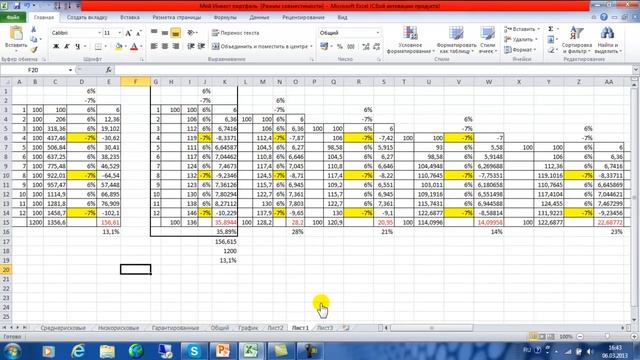Open PowerPoint from the taskbar
Viewport: 640px width, 360px height.
(222, 351)
